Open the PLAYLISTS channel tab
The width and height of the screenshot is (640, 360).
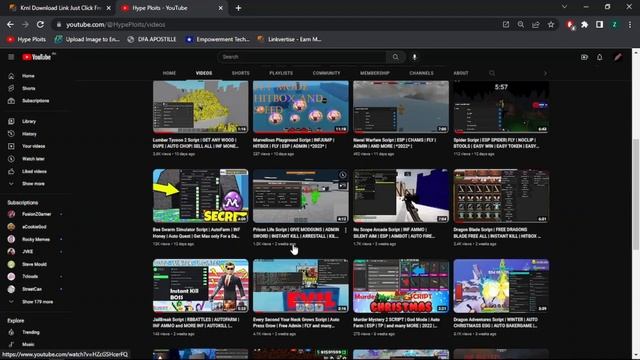(281, 73)
